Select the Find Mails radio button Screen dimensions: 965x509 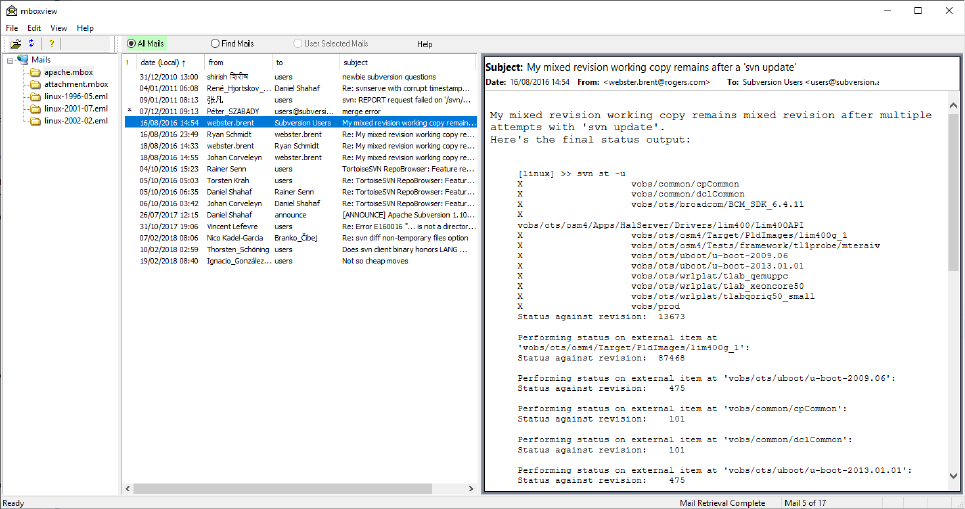coord(233,44)
